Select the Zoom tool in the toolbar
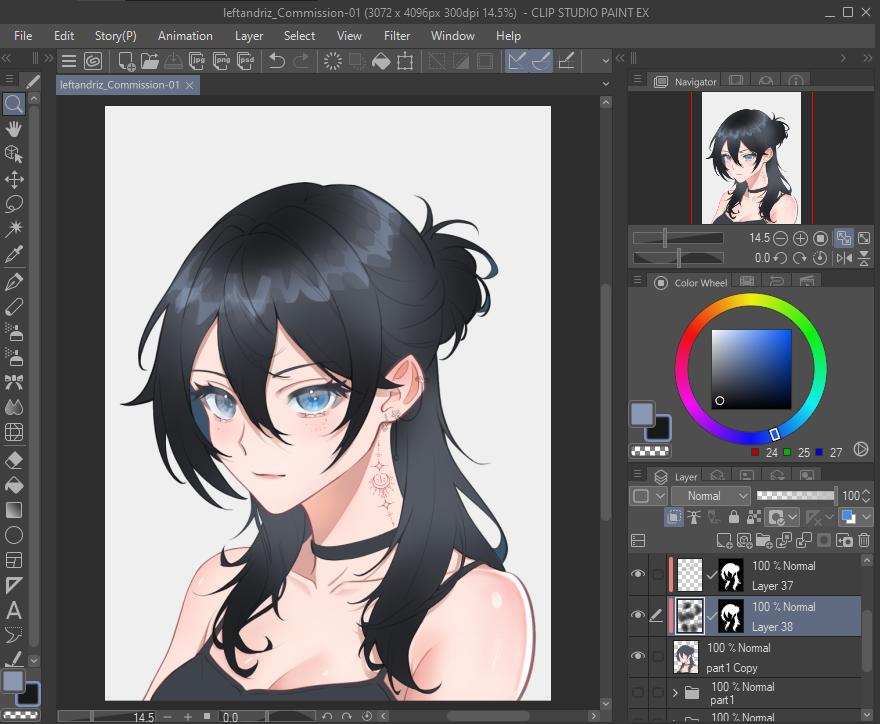This screenshot has width=880, height=724. coord(12,103)
